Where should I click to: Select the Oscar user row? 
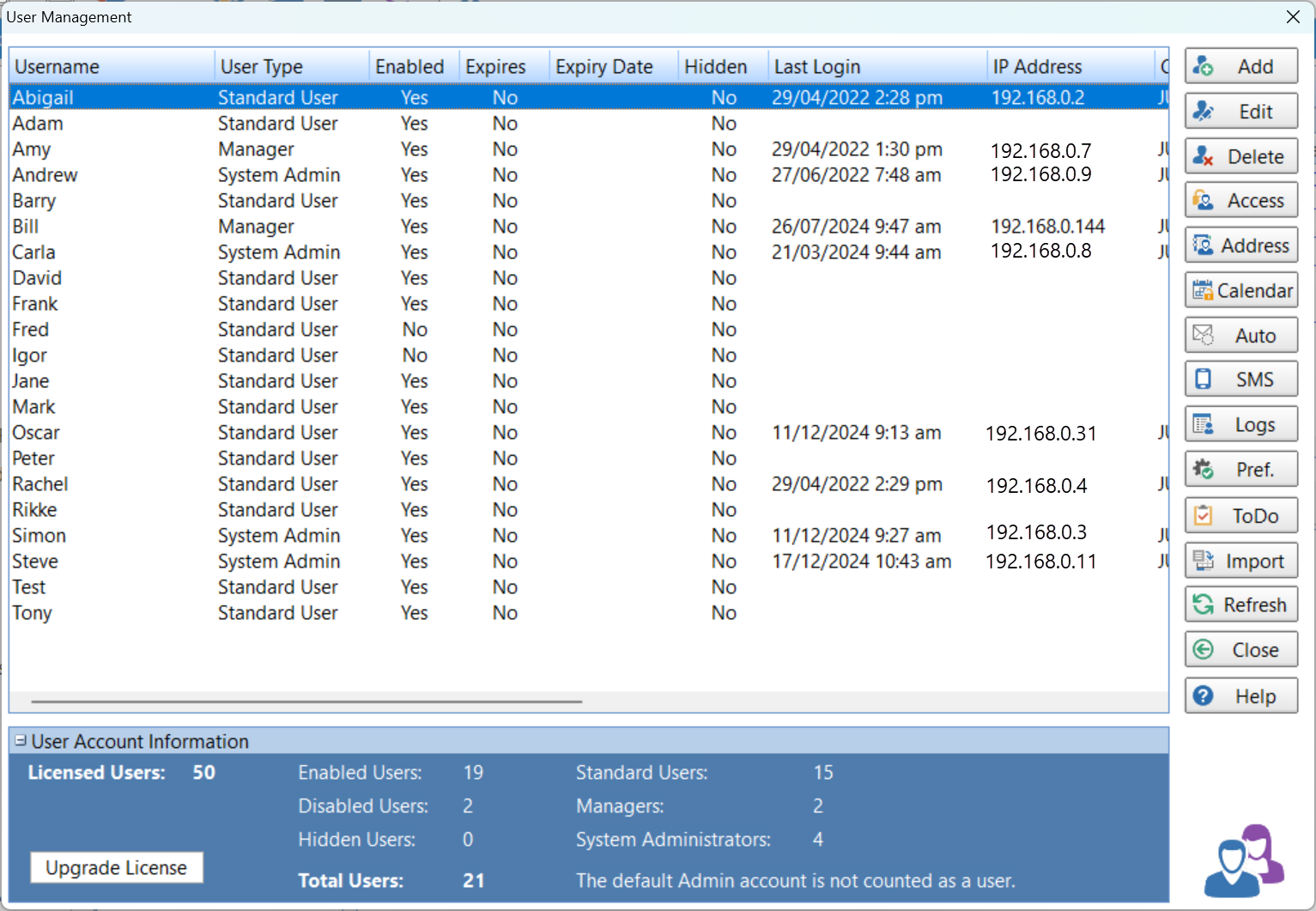click(x=589, y=432)
